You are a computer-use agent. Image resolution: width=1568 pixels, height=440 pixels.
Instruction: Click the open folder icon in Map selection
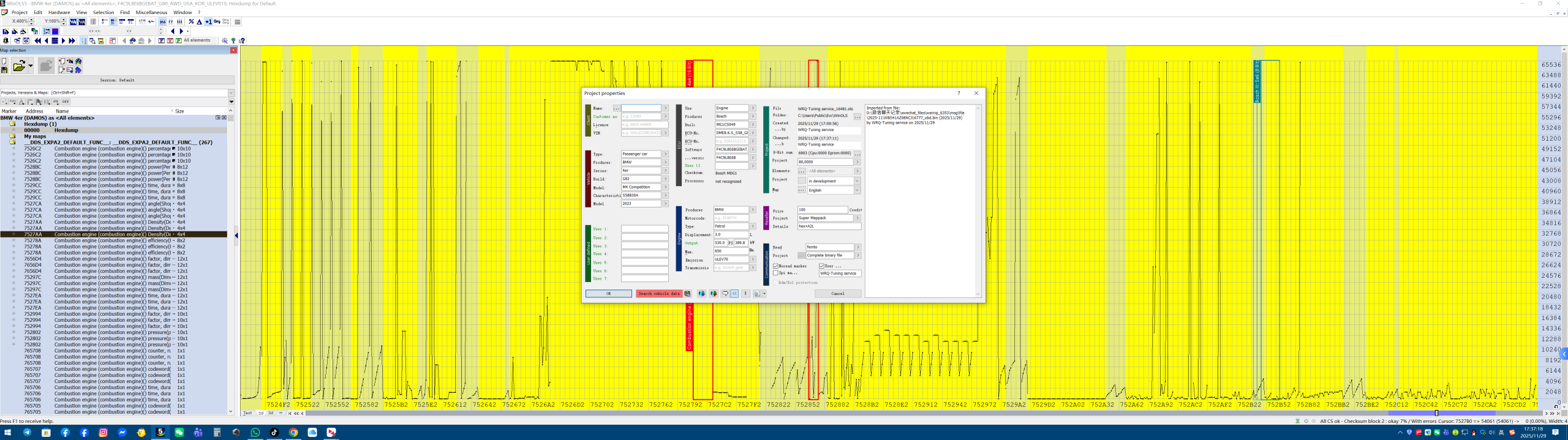tap(19, 65)
